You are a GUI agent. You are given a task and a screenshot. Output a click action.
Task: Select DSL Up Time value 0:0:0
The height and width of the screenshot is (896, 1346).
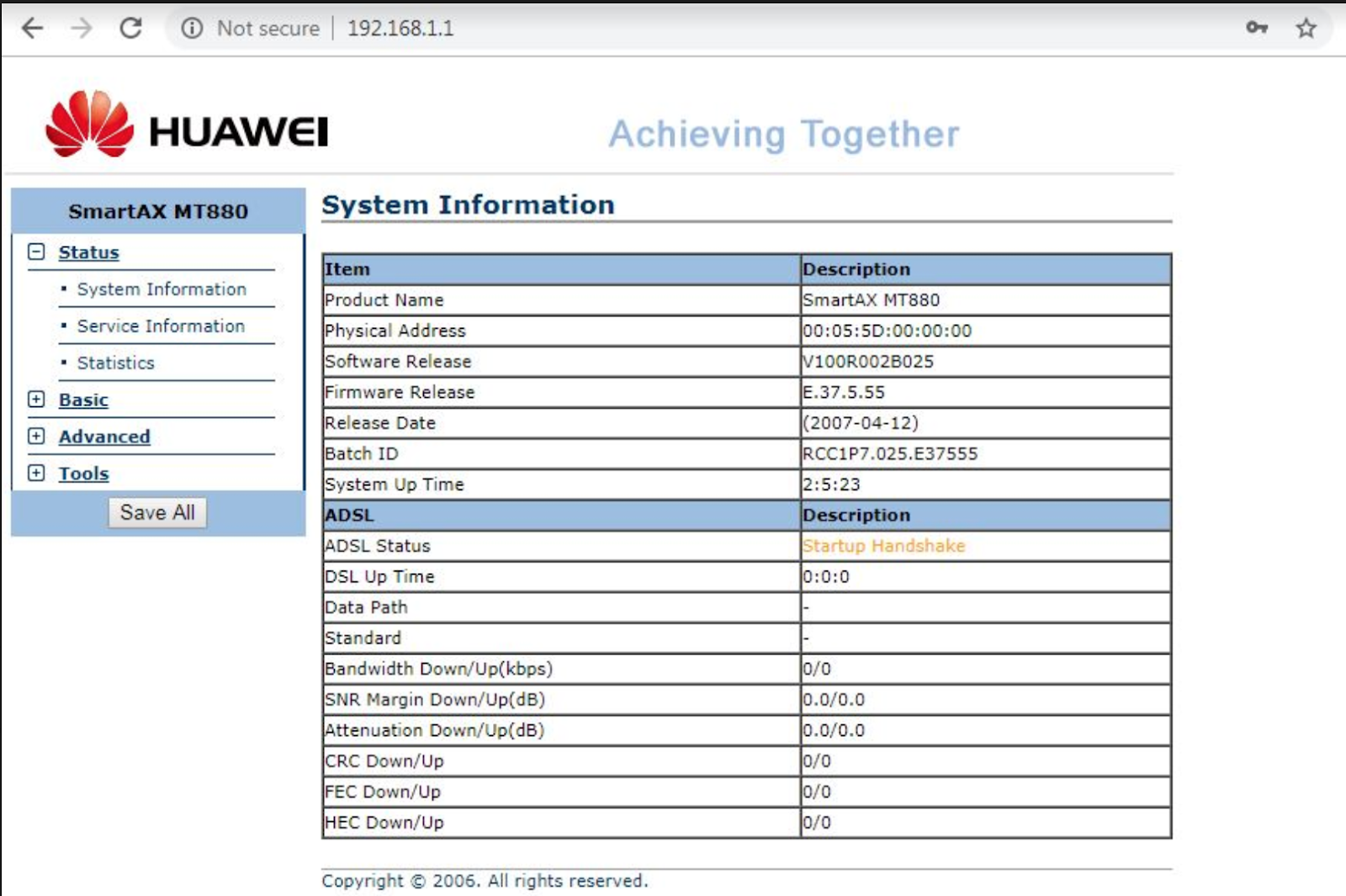coord(826,577)
